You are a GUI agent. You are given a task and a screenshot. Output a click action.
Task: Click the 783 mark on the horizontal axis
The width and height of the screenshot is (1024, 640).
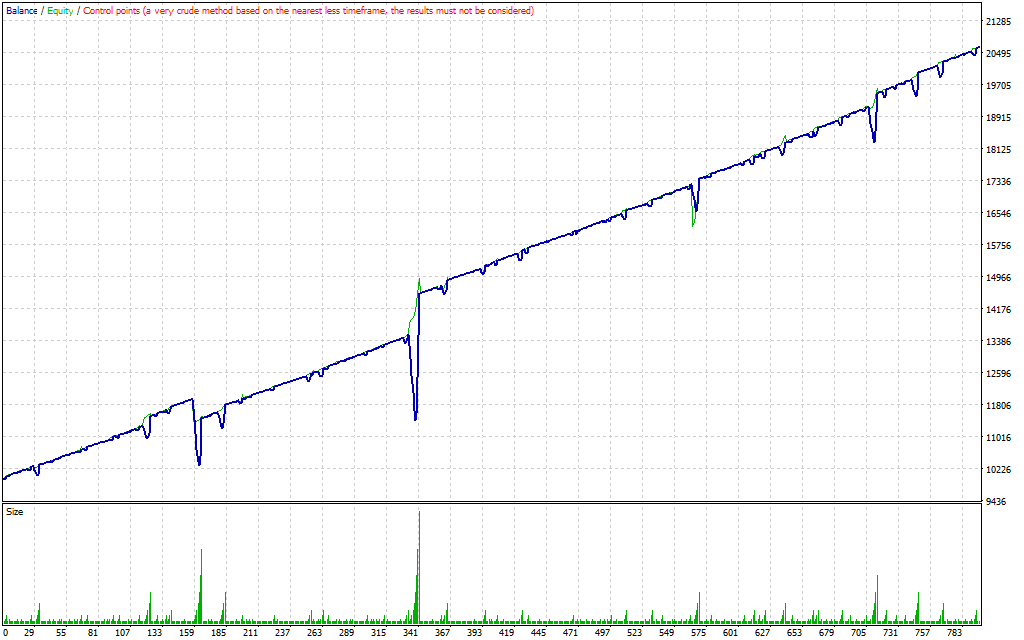tap(954, 632)
